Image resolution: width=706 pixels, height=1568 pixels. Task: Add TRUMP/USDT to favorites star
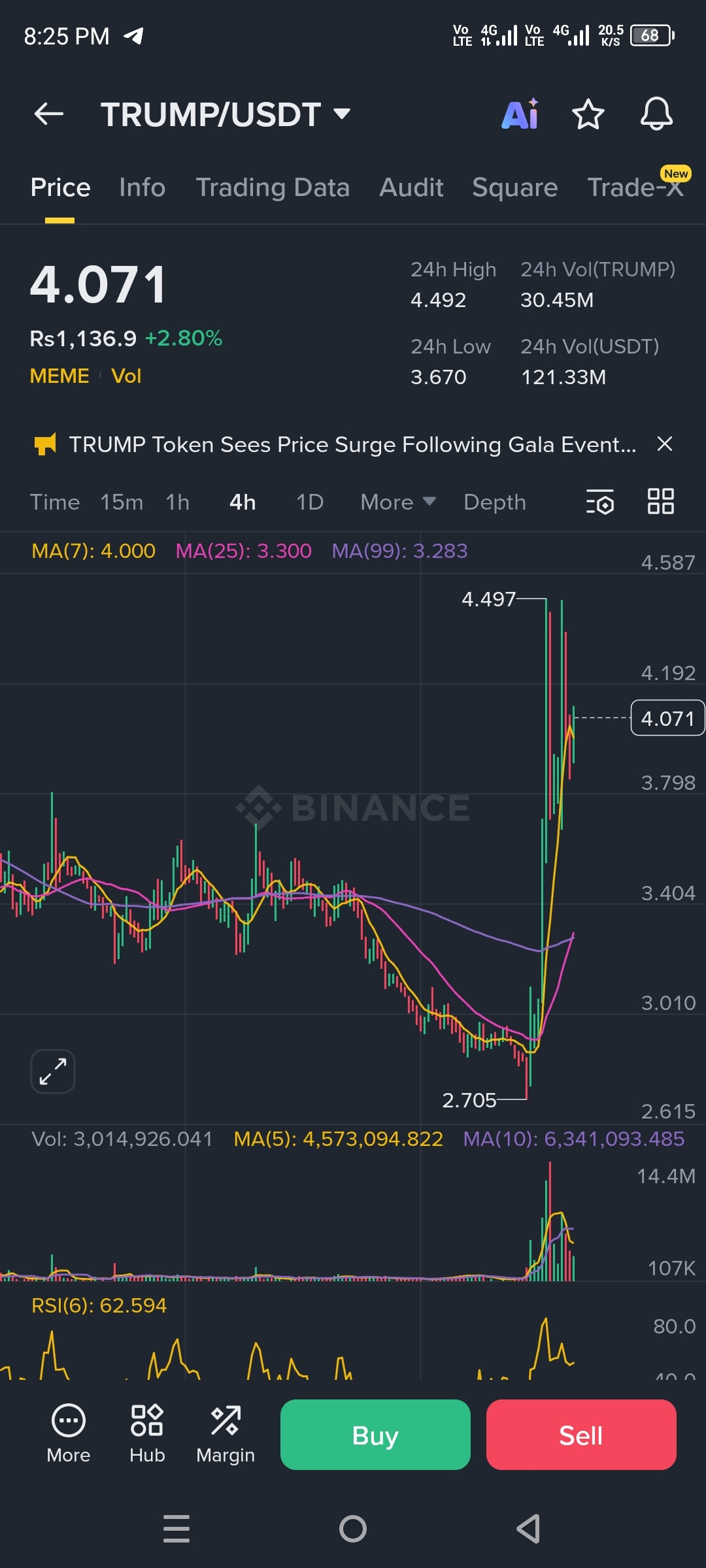tap(588, 114)
